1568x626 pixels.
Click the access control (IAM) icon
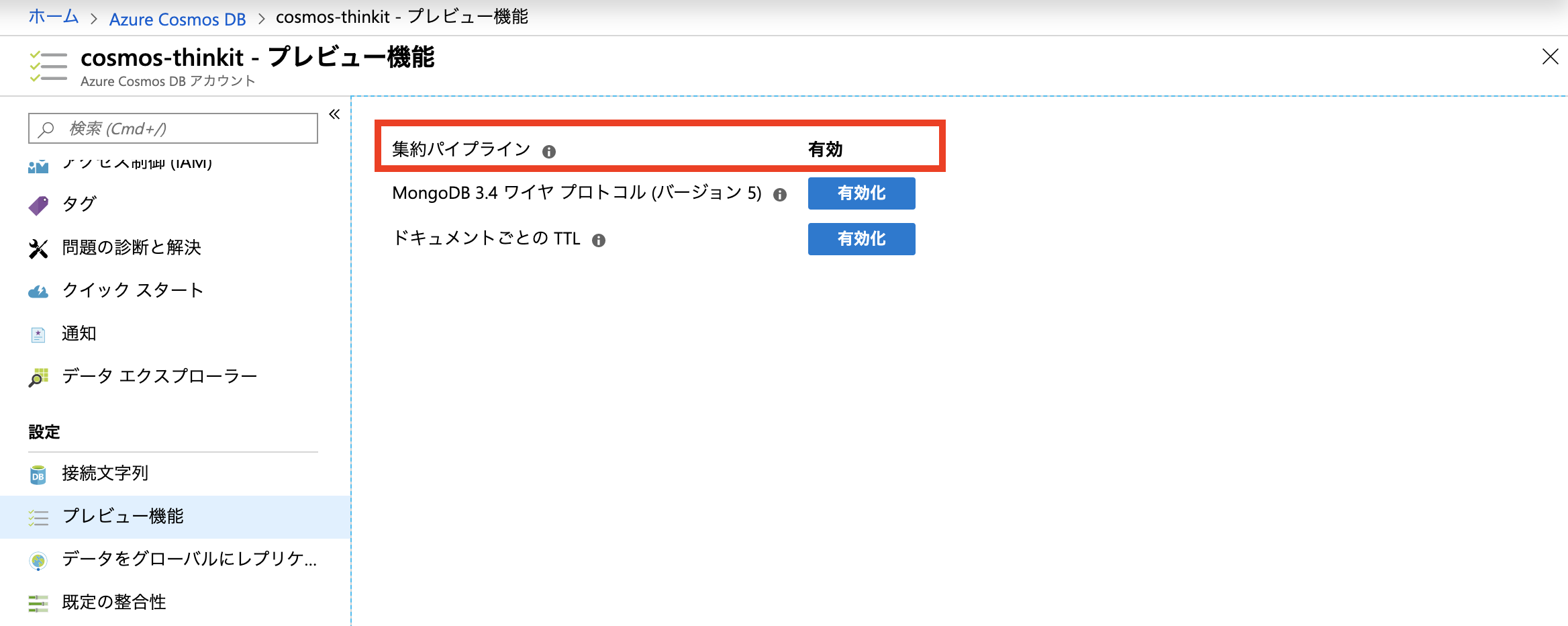(38, 165)
